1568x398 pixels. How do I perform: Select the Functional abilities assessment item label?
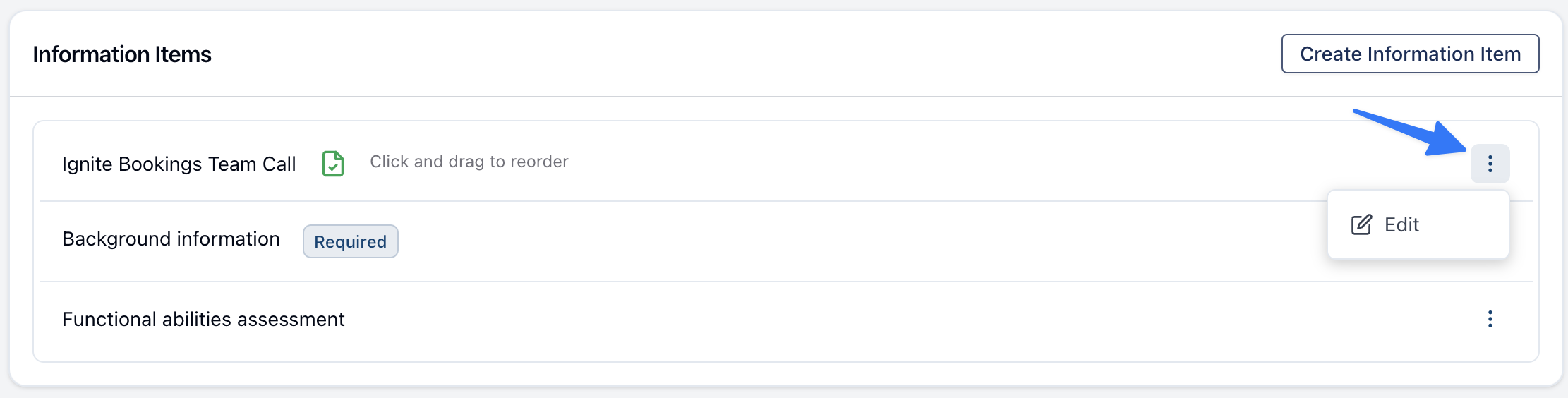pos(203,319)
